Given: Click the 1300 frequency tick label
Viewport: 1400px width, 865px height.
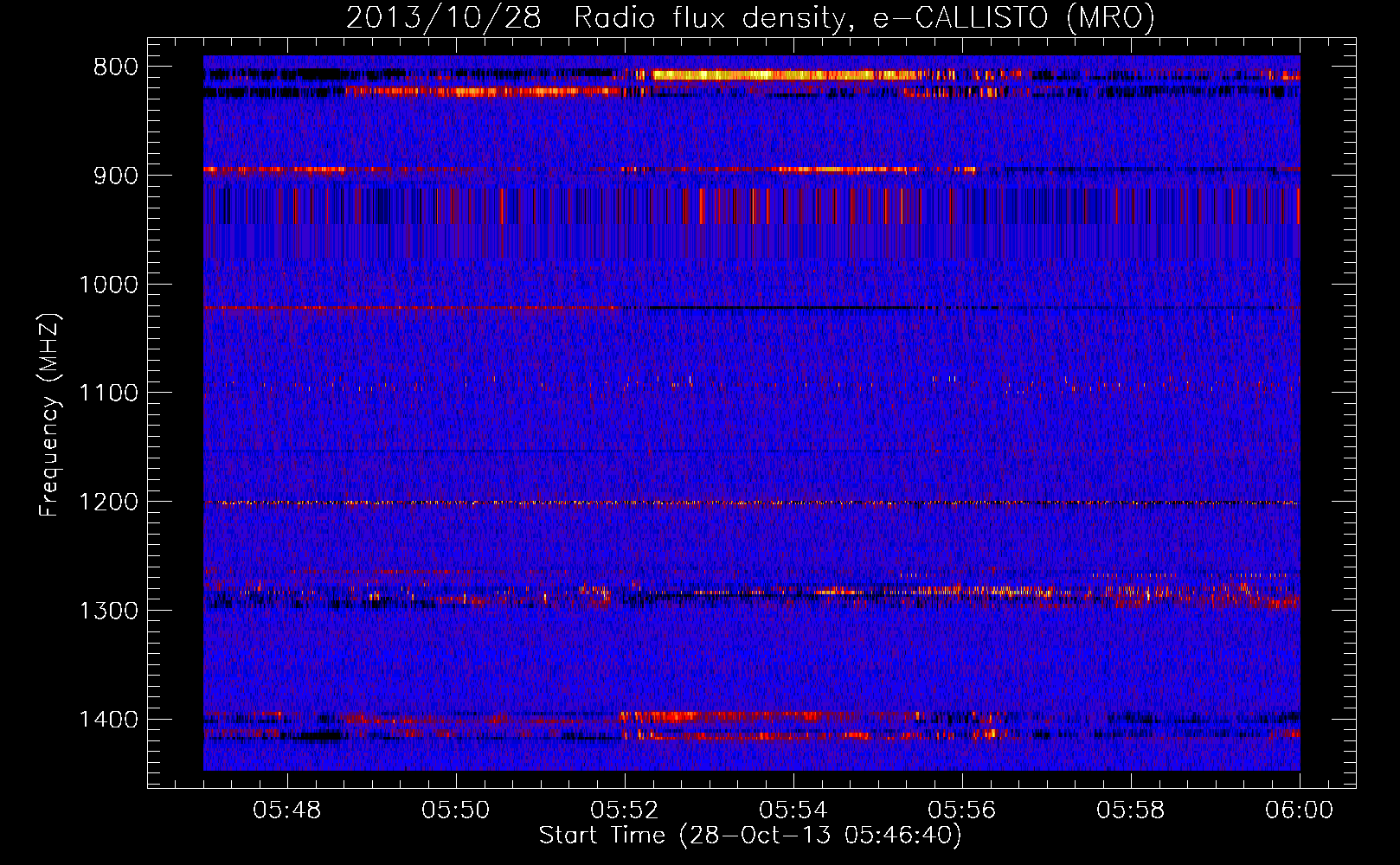Looking at the screenshot, I should pos(108,612).
